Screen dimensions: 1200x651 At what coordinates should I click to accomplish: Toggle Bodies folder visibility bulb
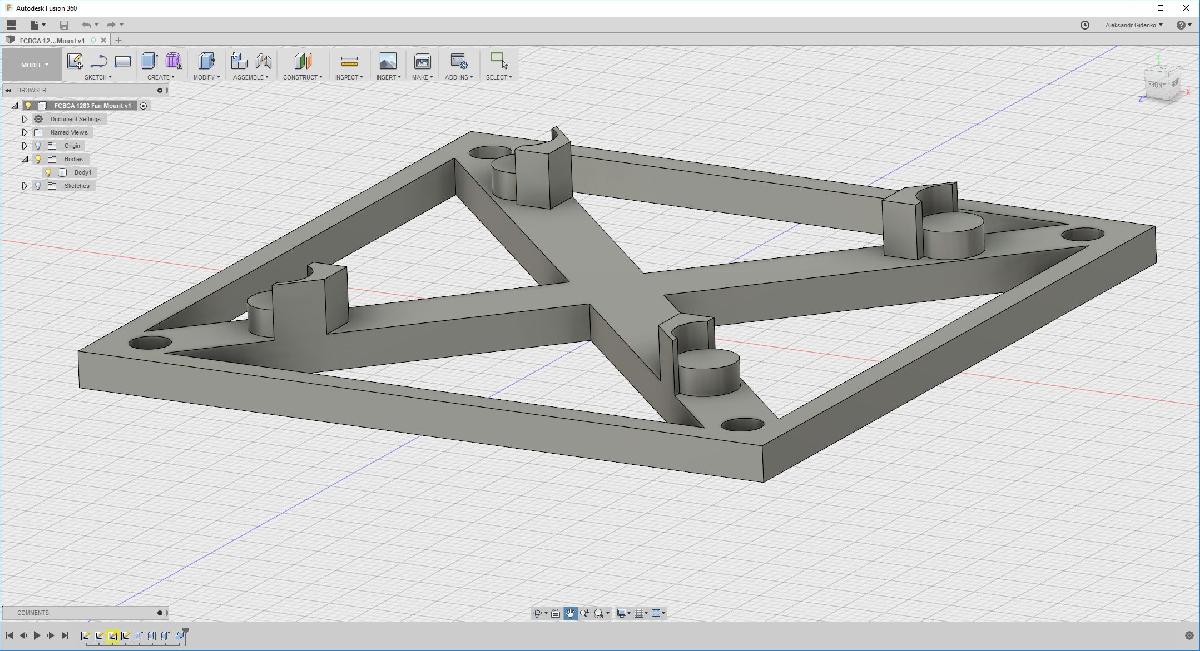(x=37, y=159)
